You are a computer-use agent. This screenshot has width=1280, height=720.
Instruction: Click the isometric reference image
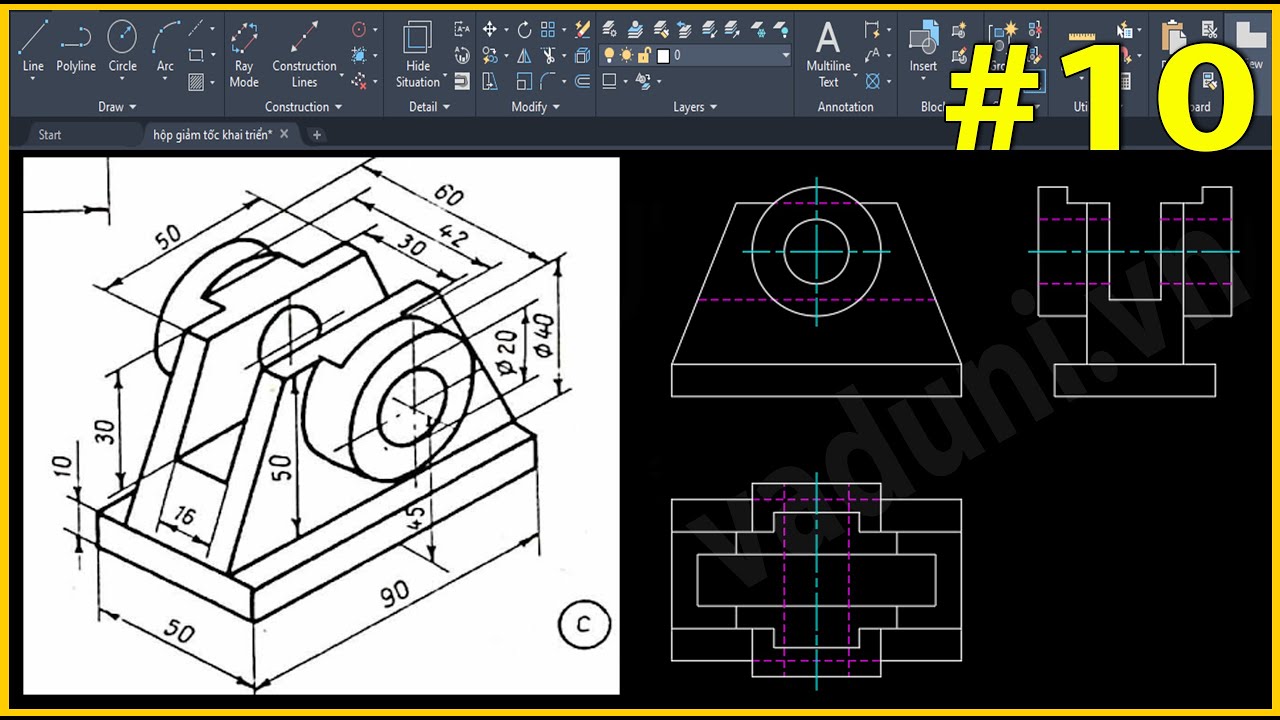[321, 425]
